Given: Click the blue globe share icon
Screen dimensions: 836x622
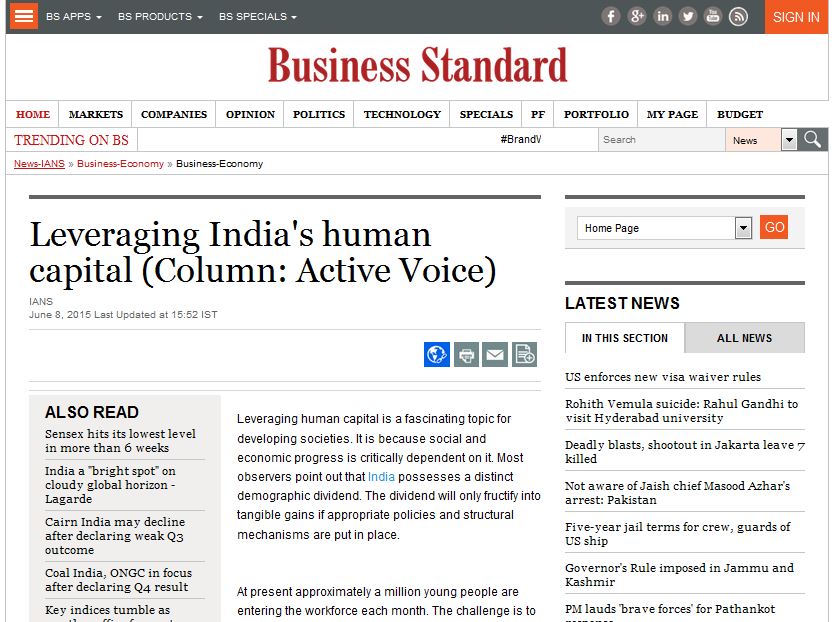Looking at the screenshot, I should coord(437,354).
